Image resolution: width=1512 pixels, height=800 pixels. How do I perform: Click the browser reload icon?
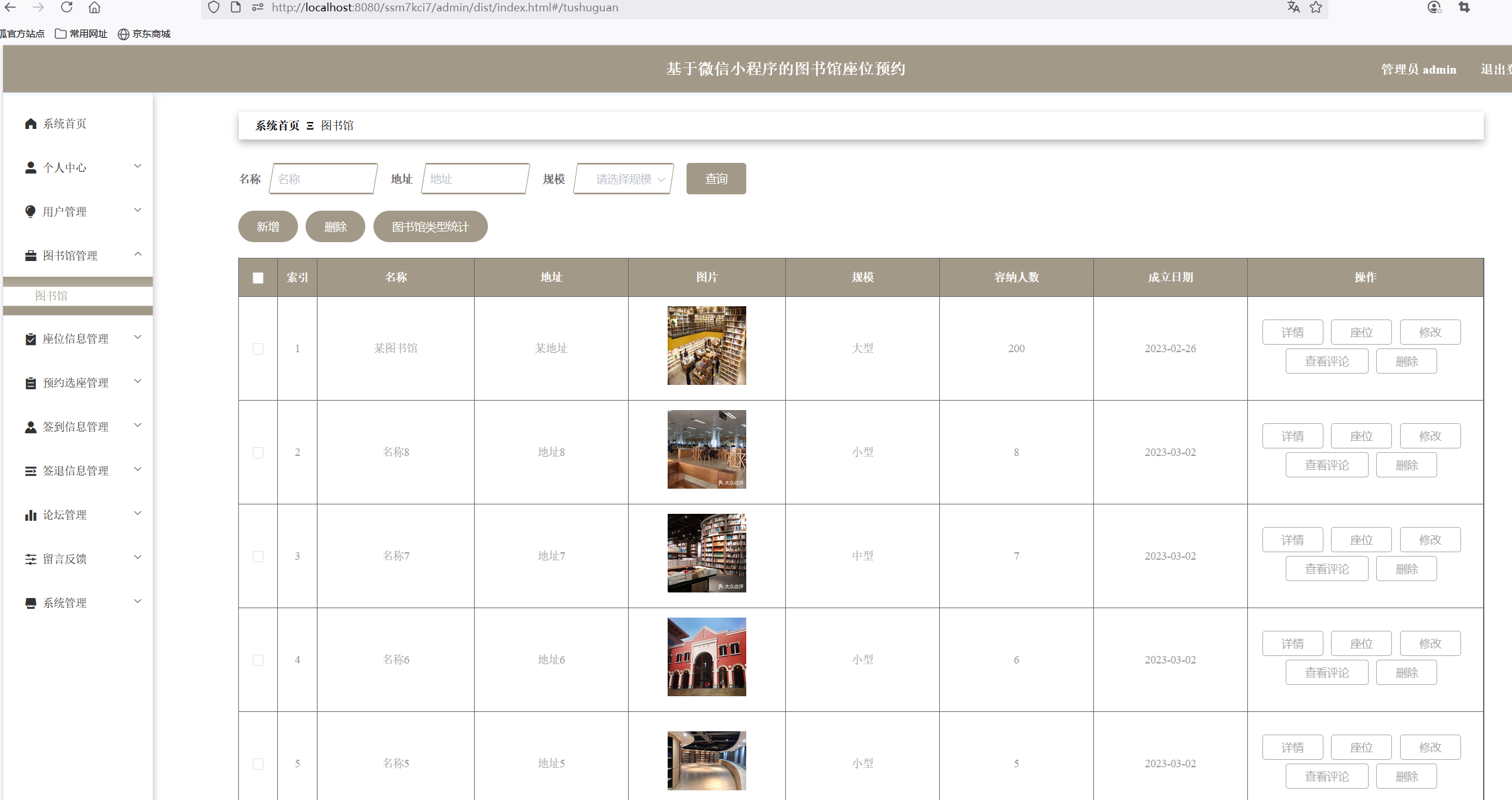pos(67,8)
